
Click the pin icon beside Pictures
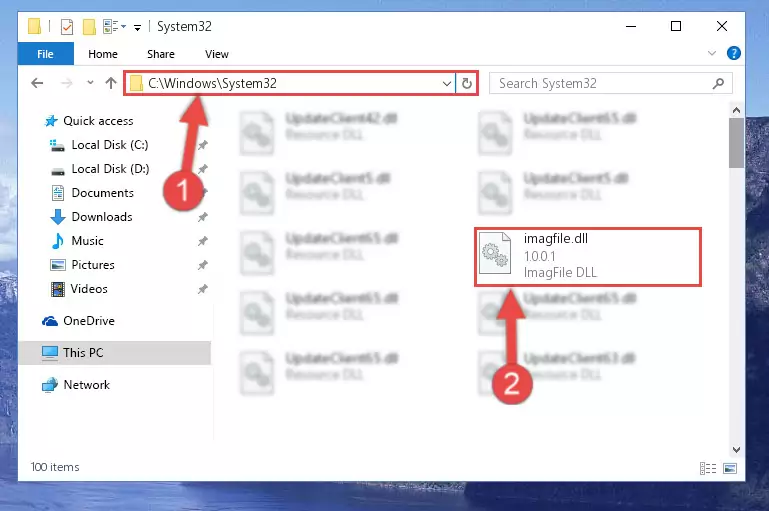(203, 265)
